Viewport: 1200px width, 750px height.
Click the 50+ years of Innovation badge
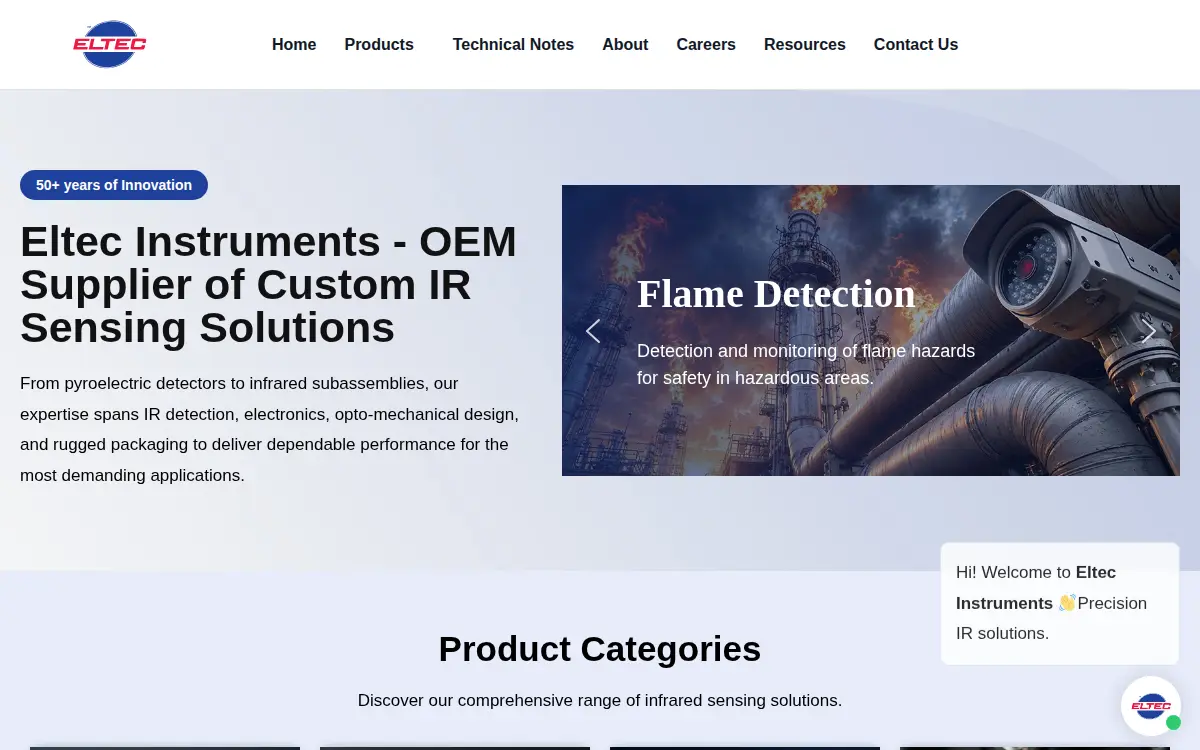pos(114,185)
